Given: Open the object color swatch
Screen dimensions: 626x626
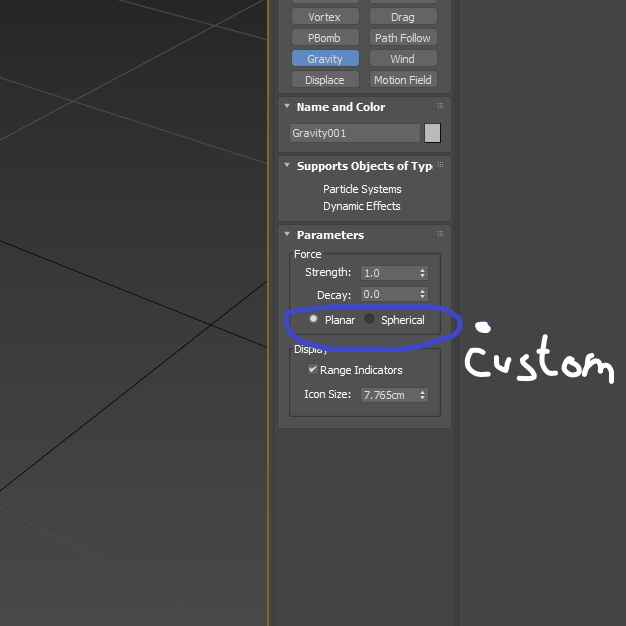Looking at the screenshot, I should [432, 133].
